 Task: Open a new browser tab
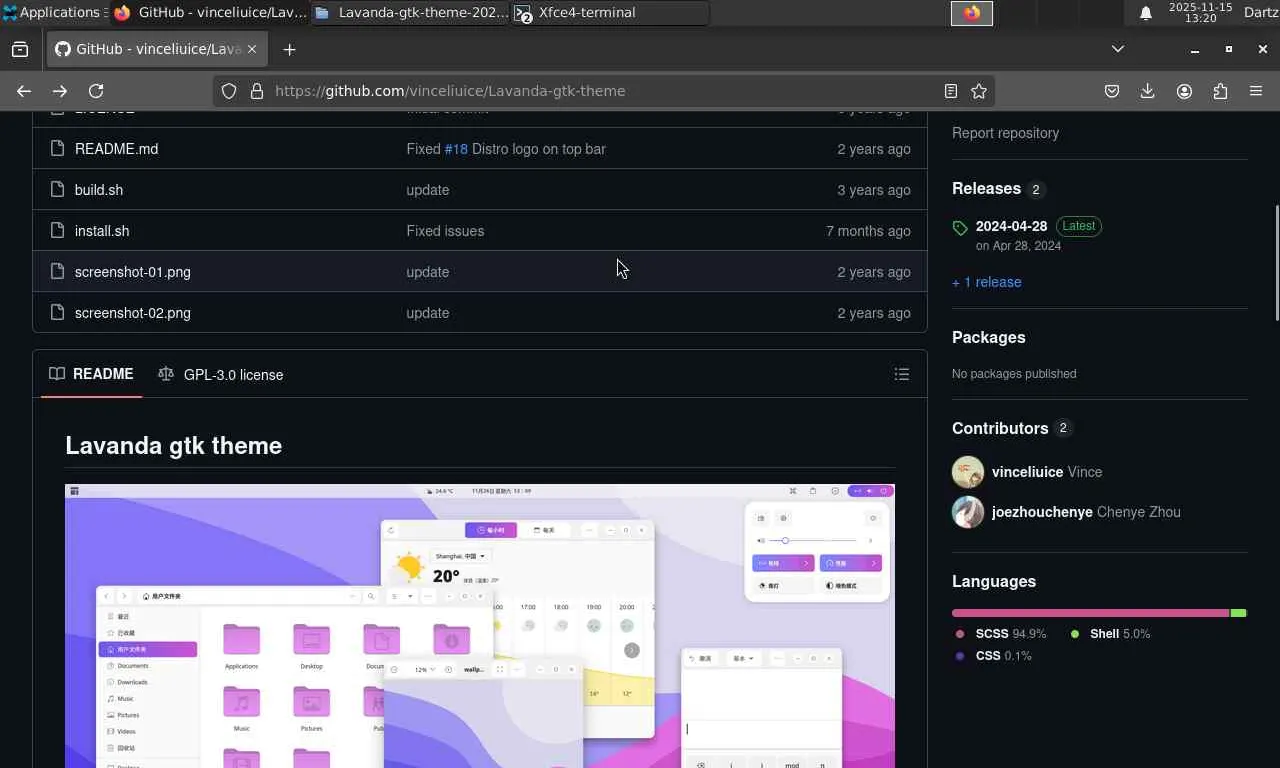click(289, 49)
